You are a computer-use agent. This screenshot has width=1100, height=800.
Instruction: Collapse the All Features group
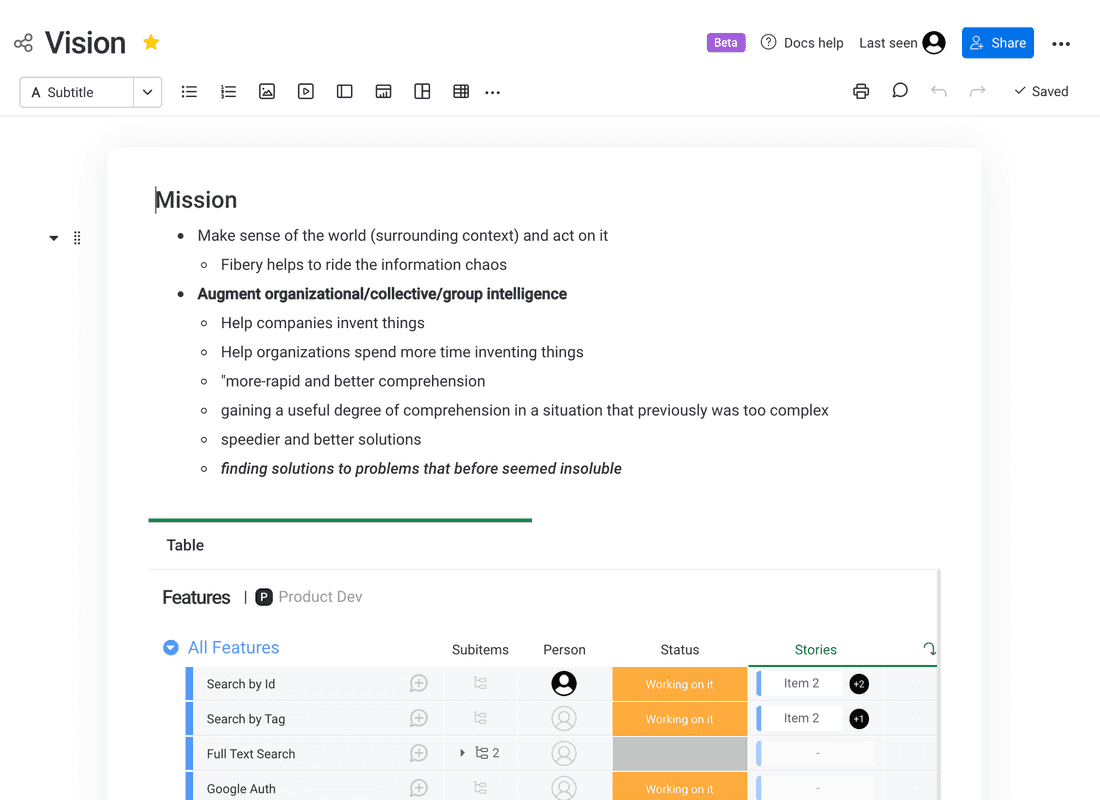tap(171, 648)
